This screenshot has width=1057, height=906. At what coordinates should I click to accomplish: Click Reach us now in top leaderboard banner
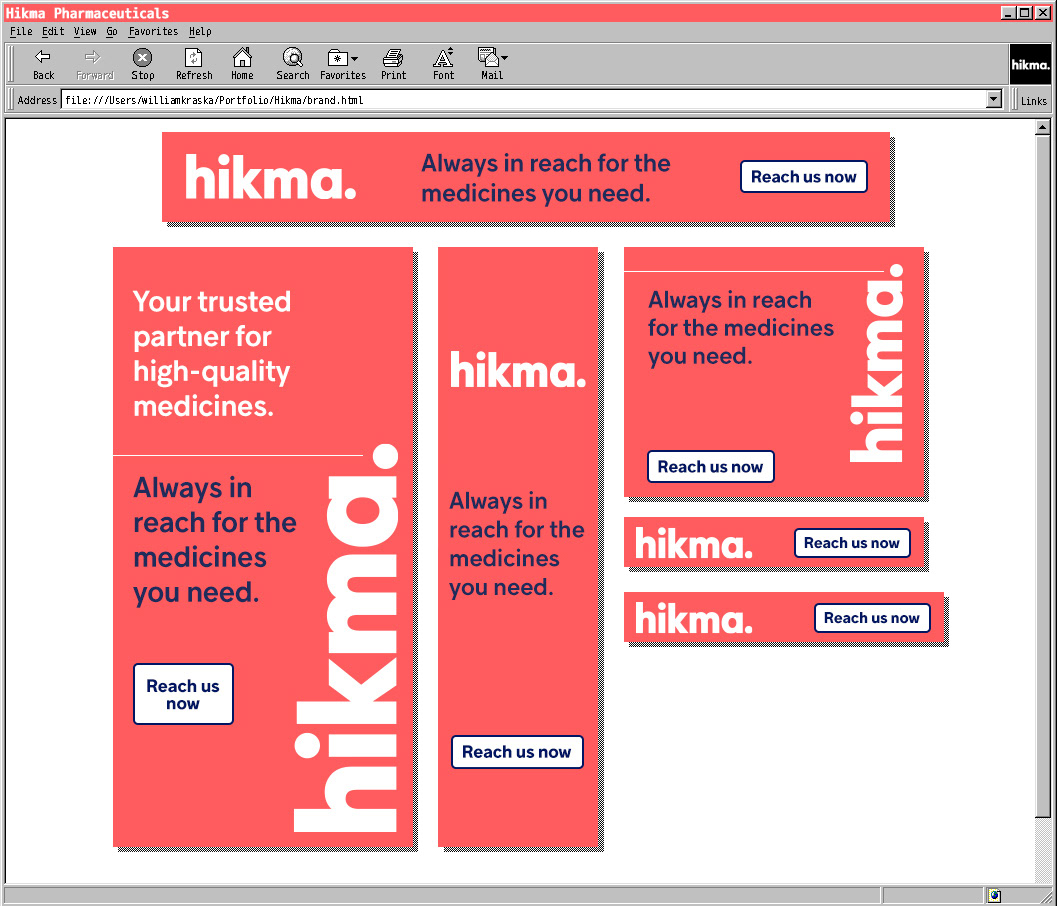804,177
